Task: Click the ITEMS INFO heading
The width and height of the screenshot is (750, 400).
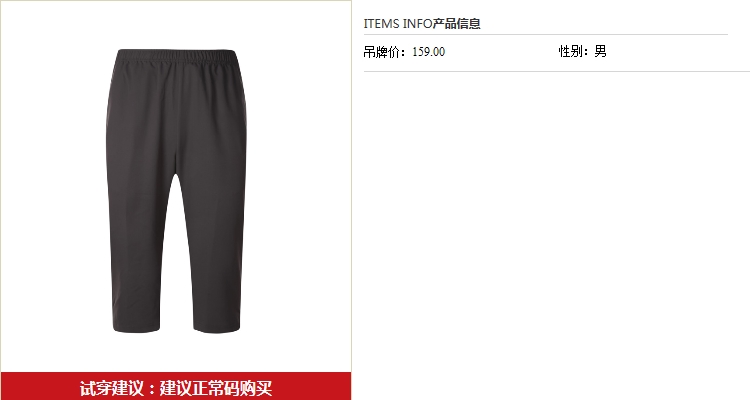Action: (x=398, y=23)
